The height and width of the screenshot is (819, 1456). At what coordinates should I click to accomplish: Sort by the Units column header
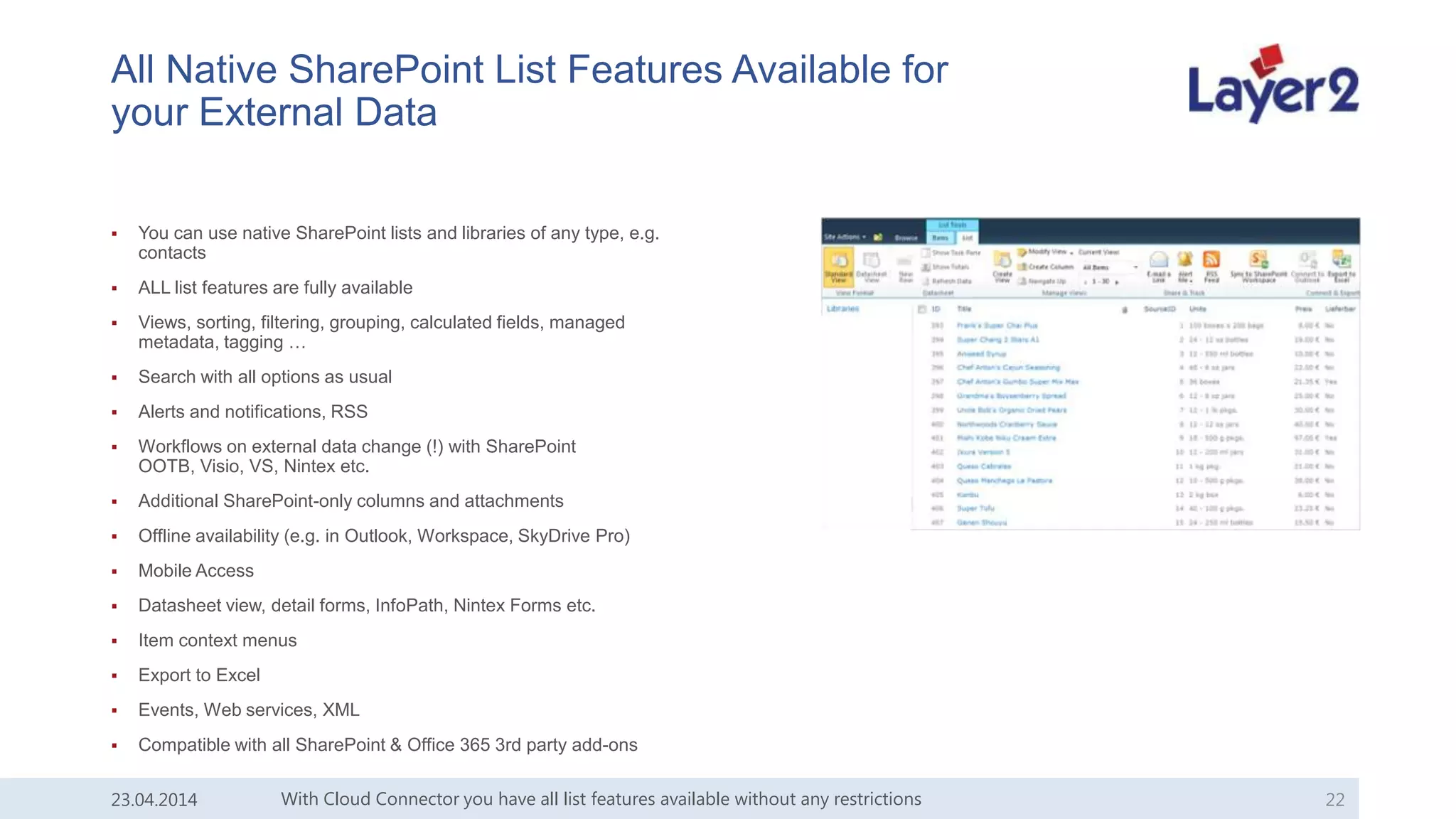(x=1198, y=309)
